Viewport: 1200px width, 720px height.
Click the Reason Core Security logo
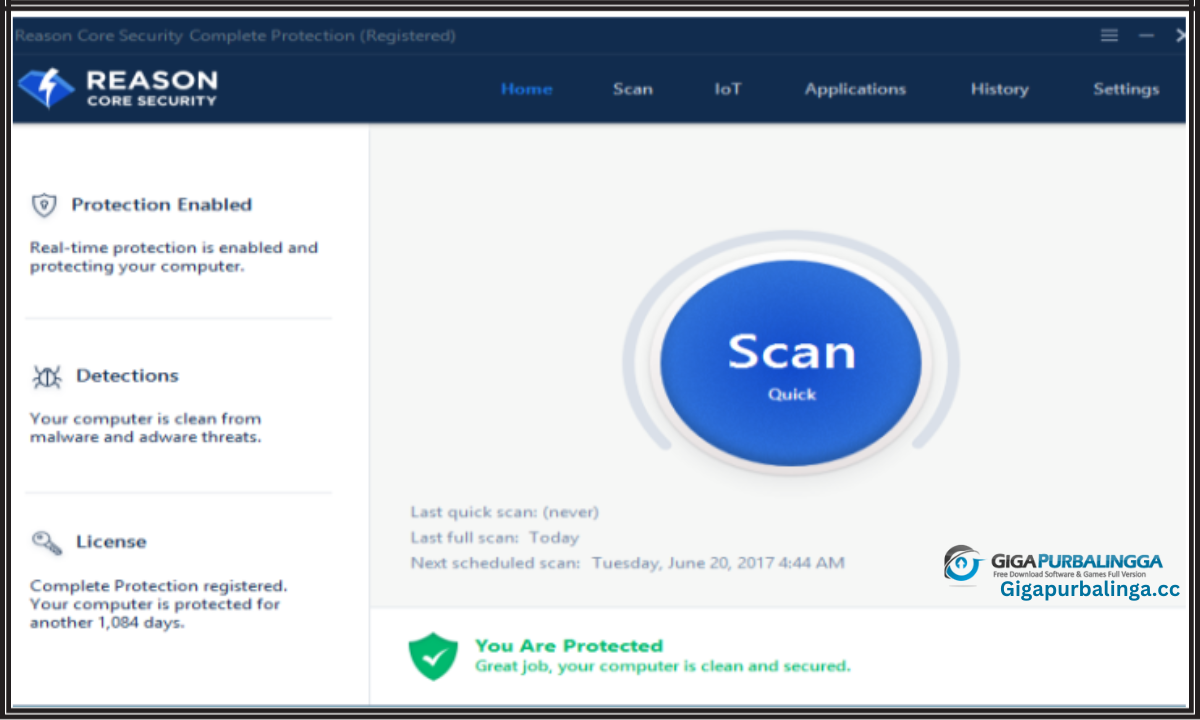pyautogui.click(x=118, y=88)
